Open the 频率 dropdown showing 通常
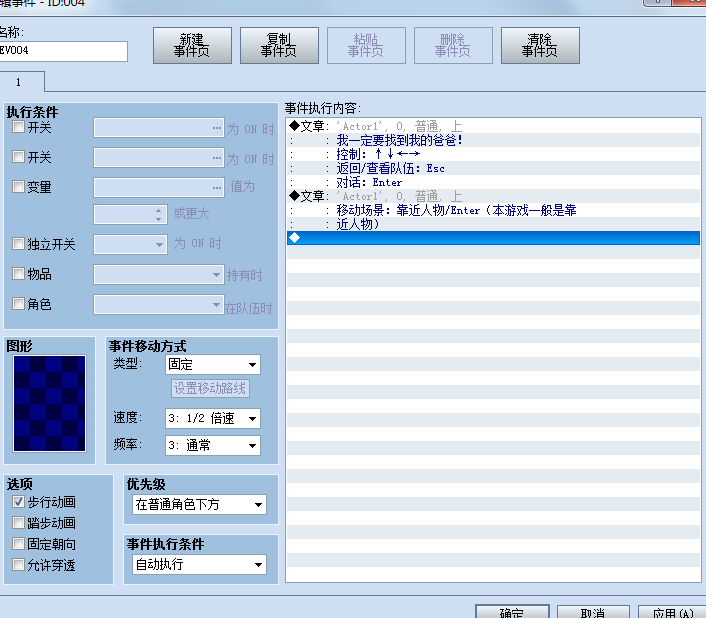 point(213,446)
